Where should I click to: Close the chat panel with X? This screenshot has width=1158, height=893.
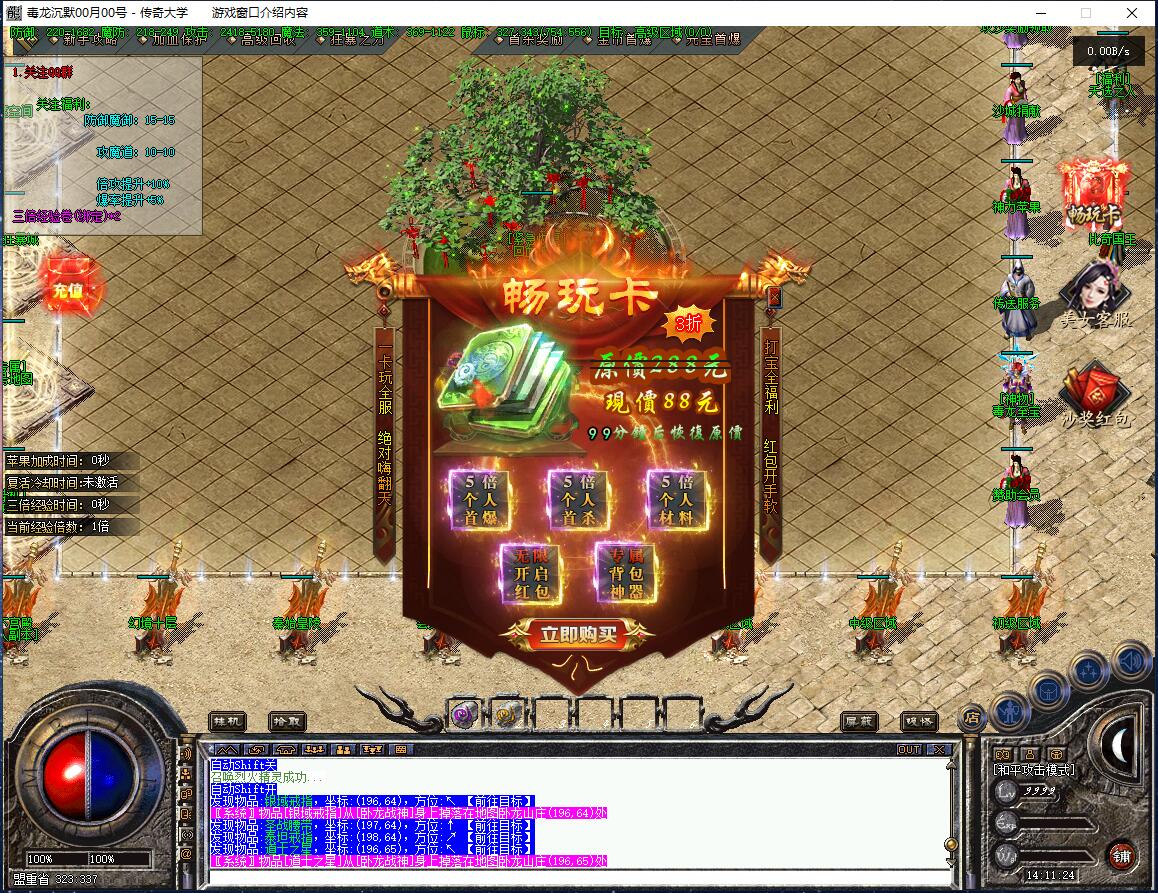click(939, 750)
